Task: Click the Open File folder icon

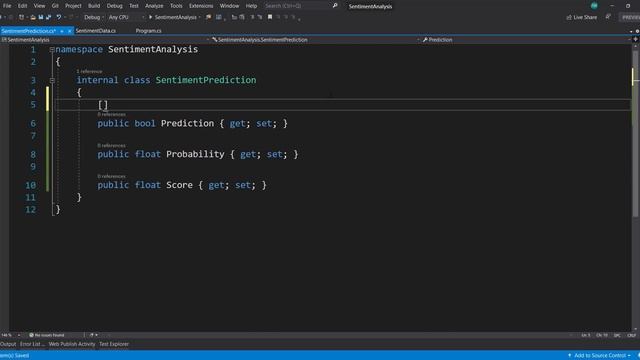Action: 33,17
